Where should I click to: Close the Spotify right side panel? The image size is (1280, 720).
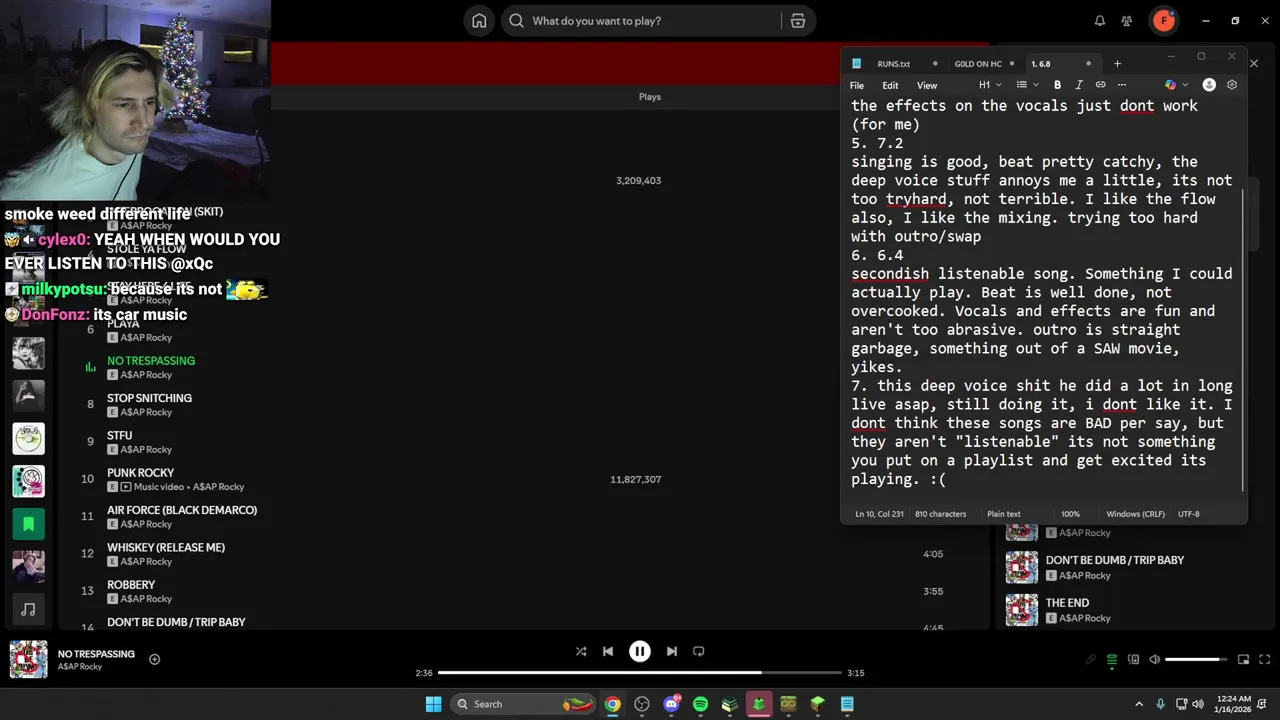(1253, 64)
